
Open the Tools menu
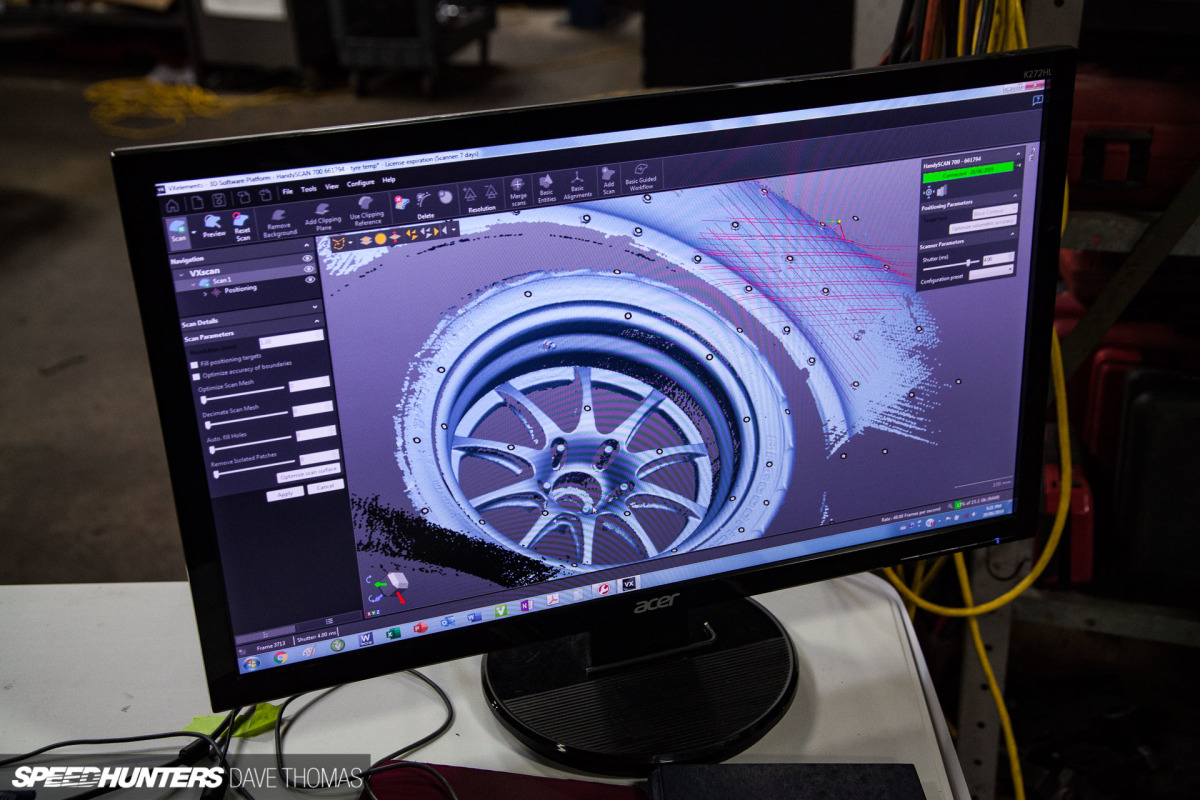coord(309,189)
